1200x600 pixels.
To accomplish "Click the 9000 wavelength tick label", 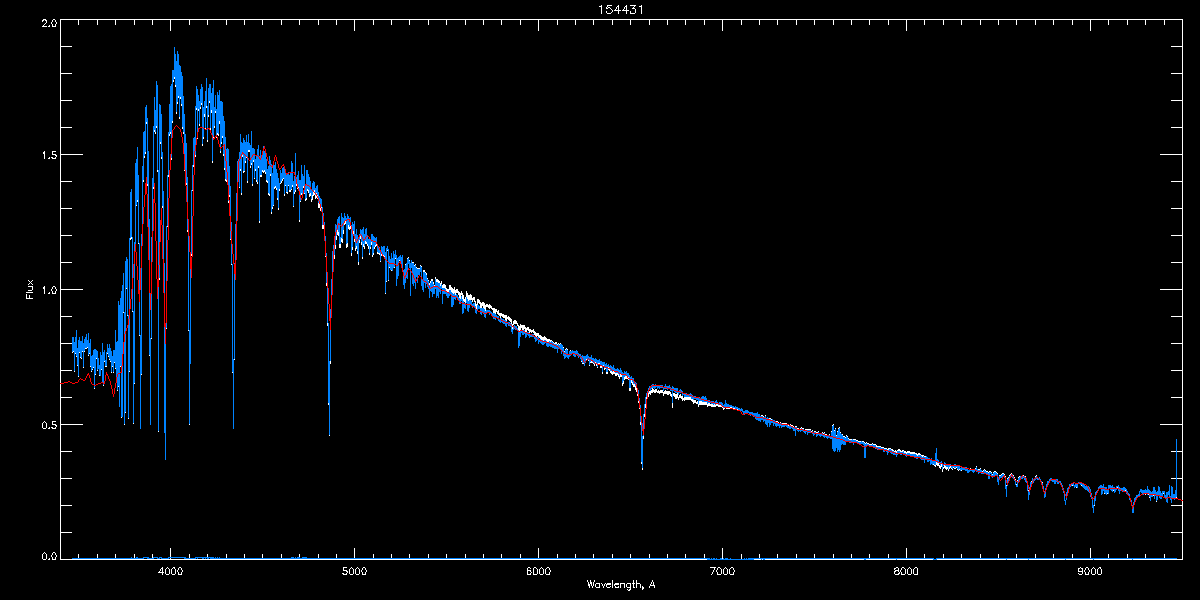I will [1090, 572].
